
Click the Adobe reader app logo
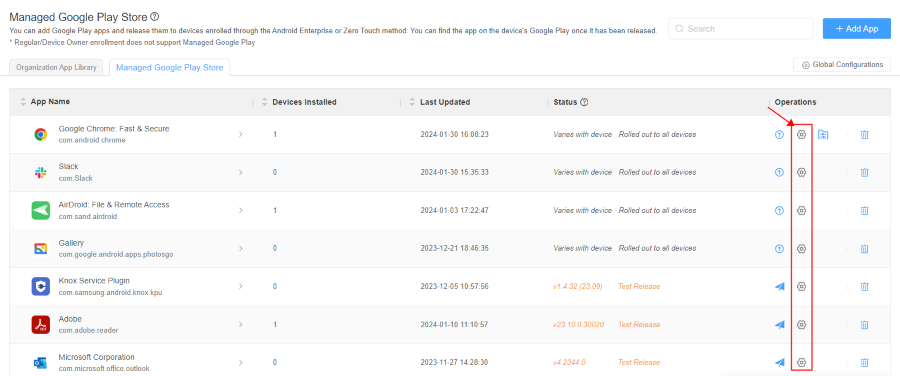40,324
